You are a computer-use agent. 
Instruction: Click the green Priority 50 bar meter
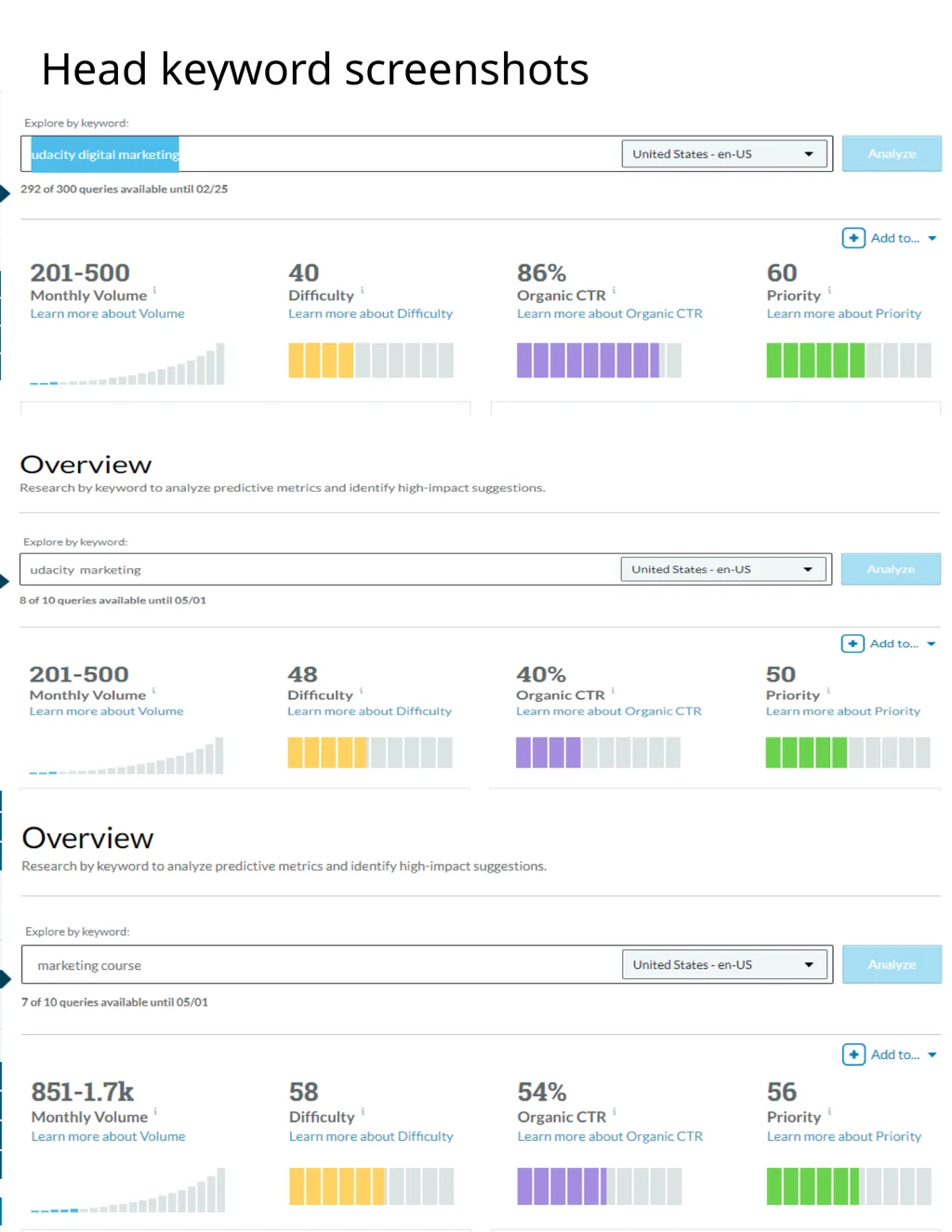pos(848,752)
